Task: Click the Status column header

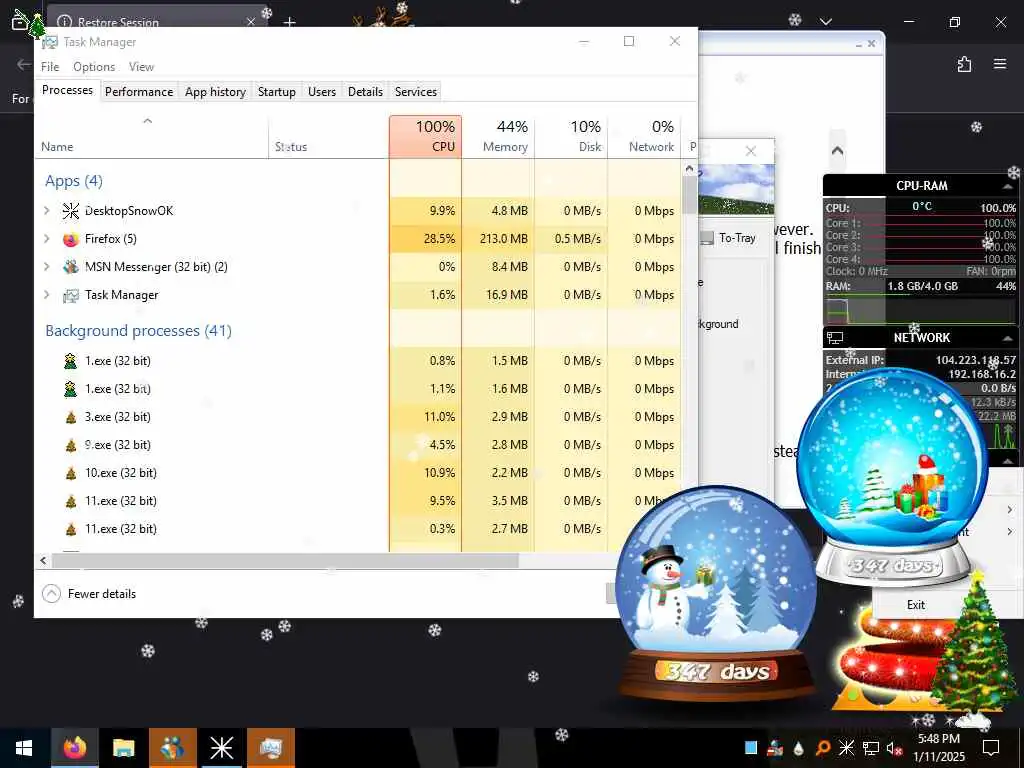Action: 328,136
